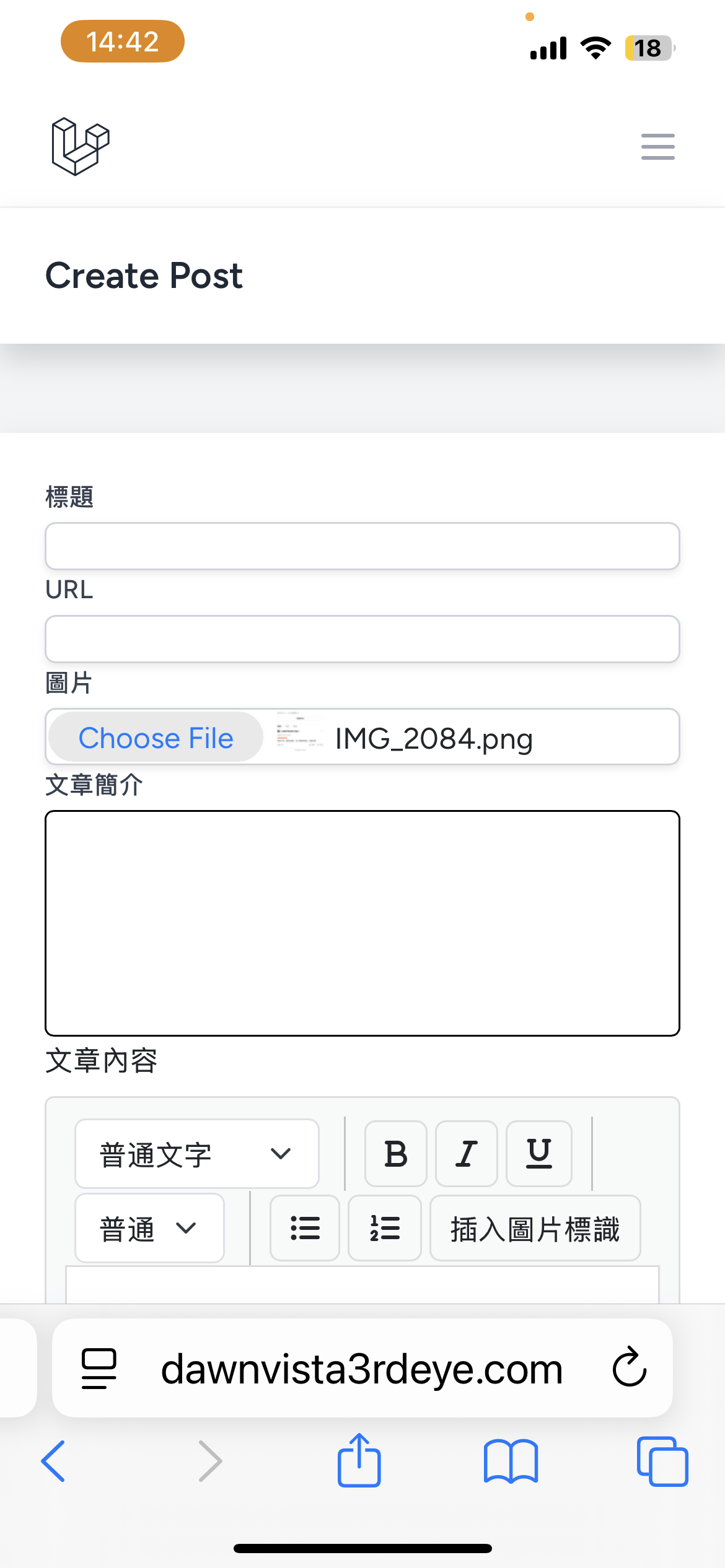The height and width of the screenshot is (1568, 725).
Task: Show the open Safari tabs overview
Action: coord(662,1461)
